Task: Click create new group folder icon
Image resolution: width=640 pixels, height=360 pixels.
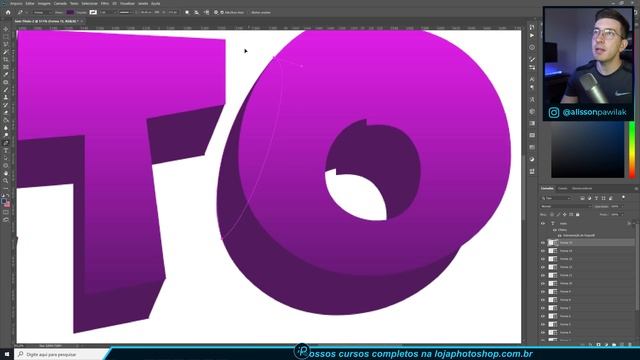Action: point(614,344)
